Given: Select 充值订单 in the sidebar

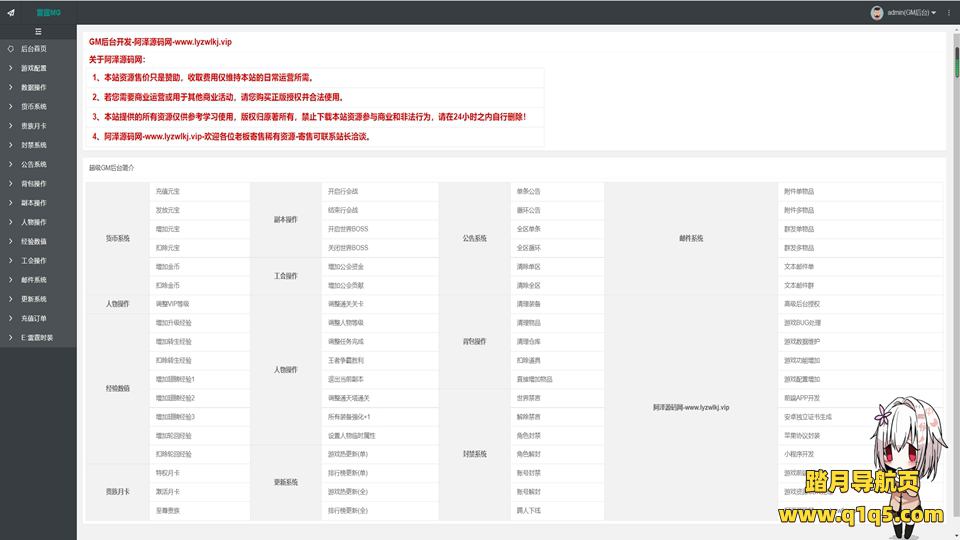Looking at the screenshot, I should 33,318.
